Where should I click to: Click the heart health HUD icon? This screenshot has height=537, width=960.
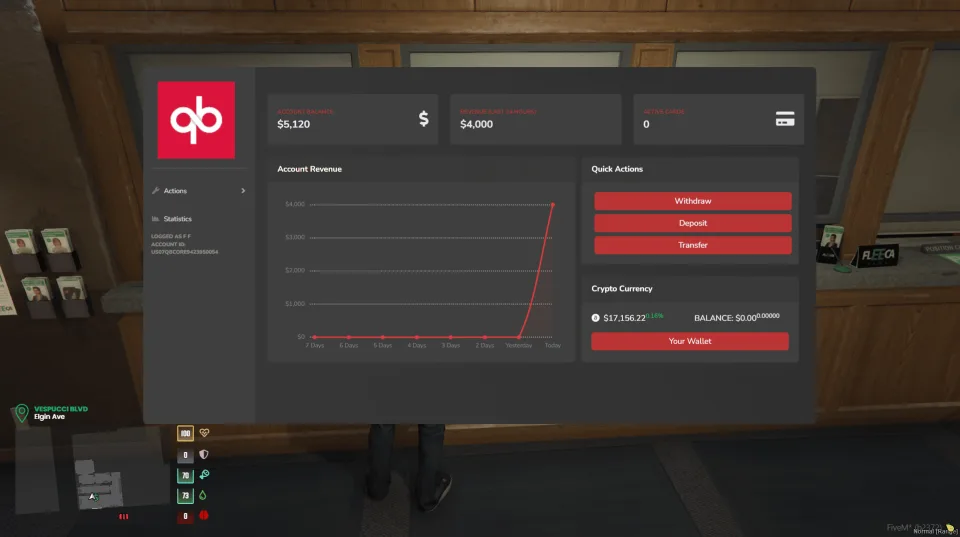(x=204, y=433)
